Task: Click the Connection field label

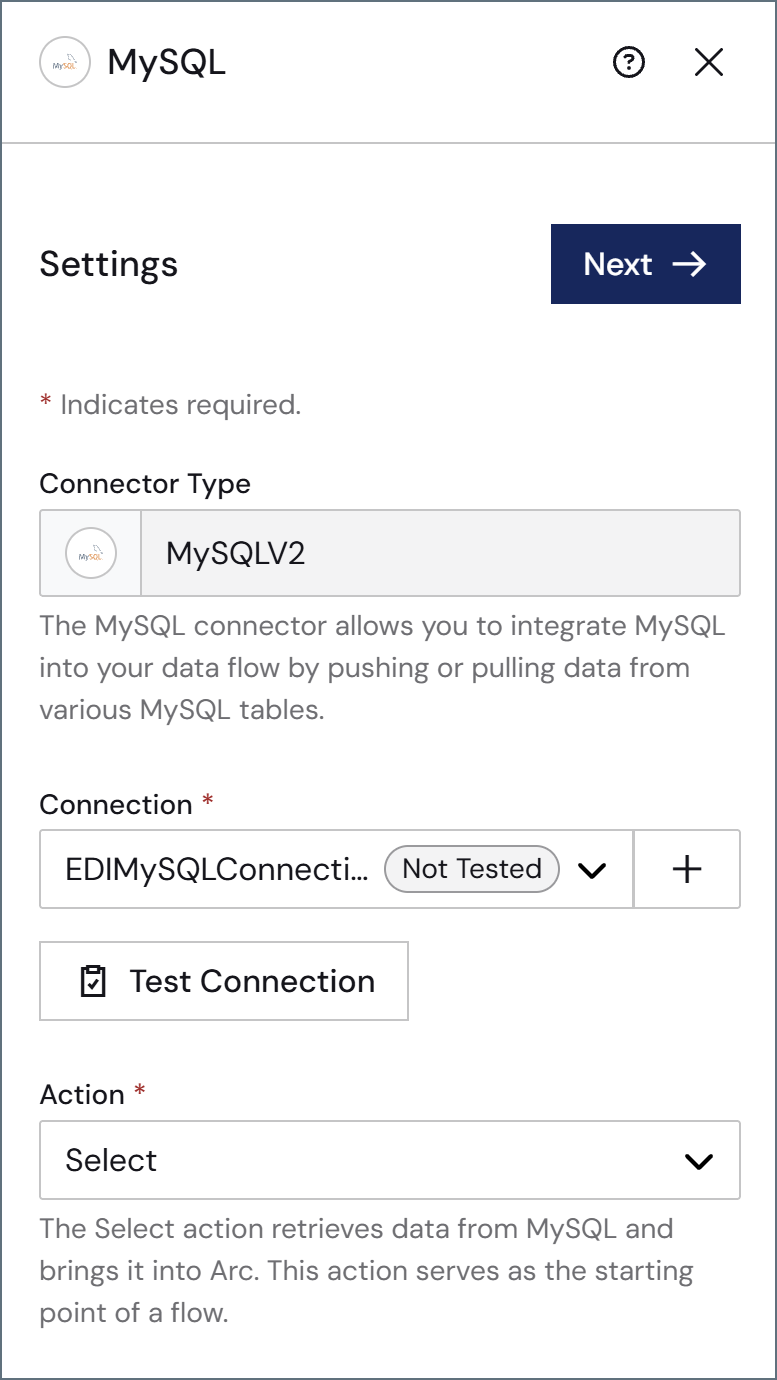Action: (x=116, y=805)
